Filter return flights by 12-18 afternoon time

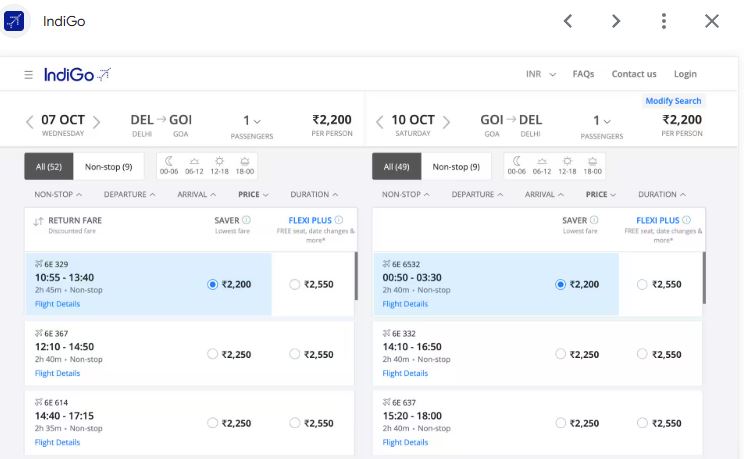point(567,166)
